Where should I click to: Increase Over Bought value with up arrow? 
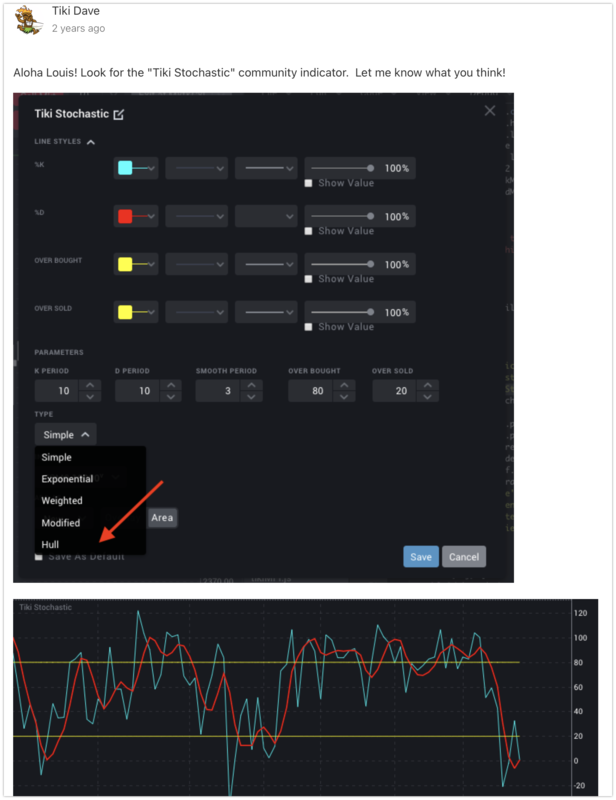tap(344, 385)
